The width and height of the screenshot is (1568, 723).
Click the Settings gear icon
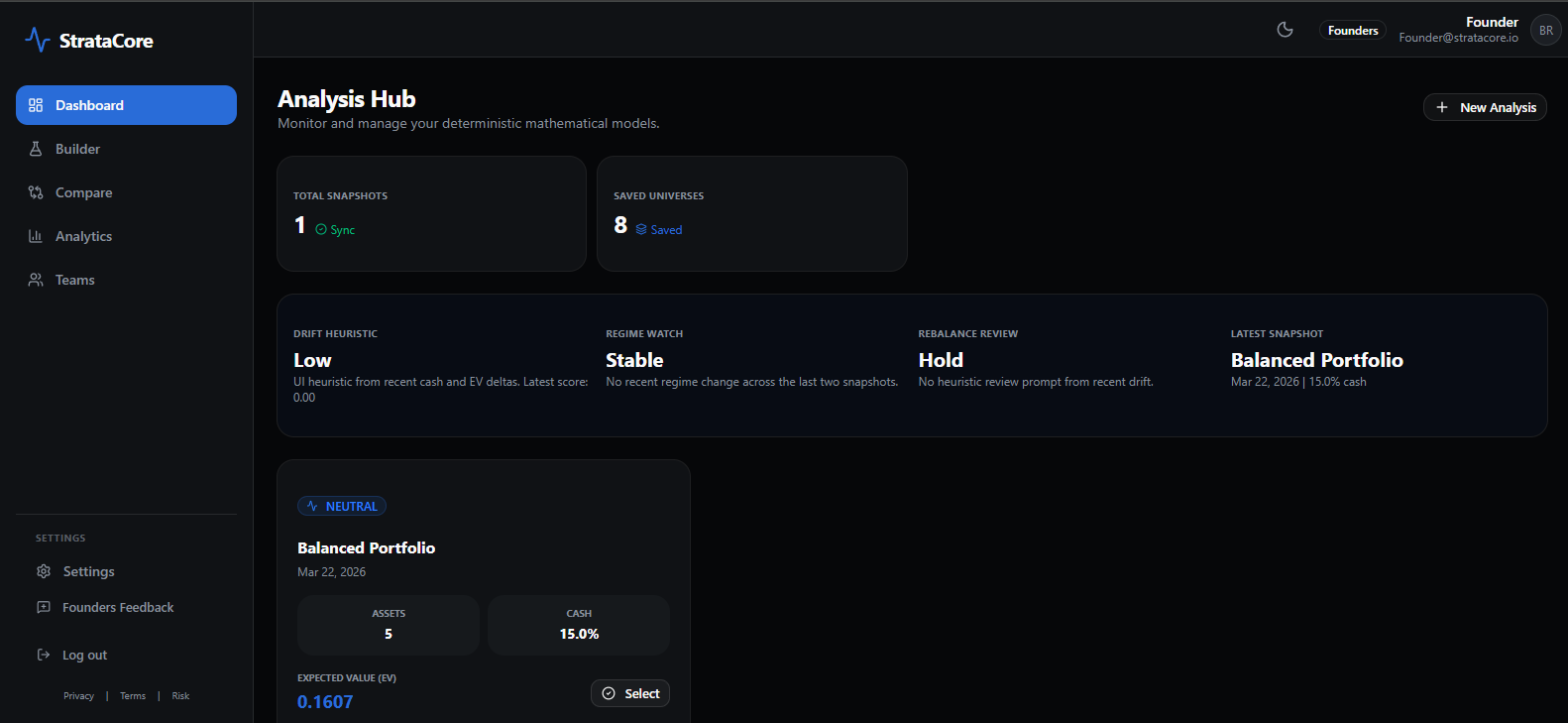pyautogui.click(x=44, y=571)
